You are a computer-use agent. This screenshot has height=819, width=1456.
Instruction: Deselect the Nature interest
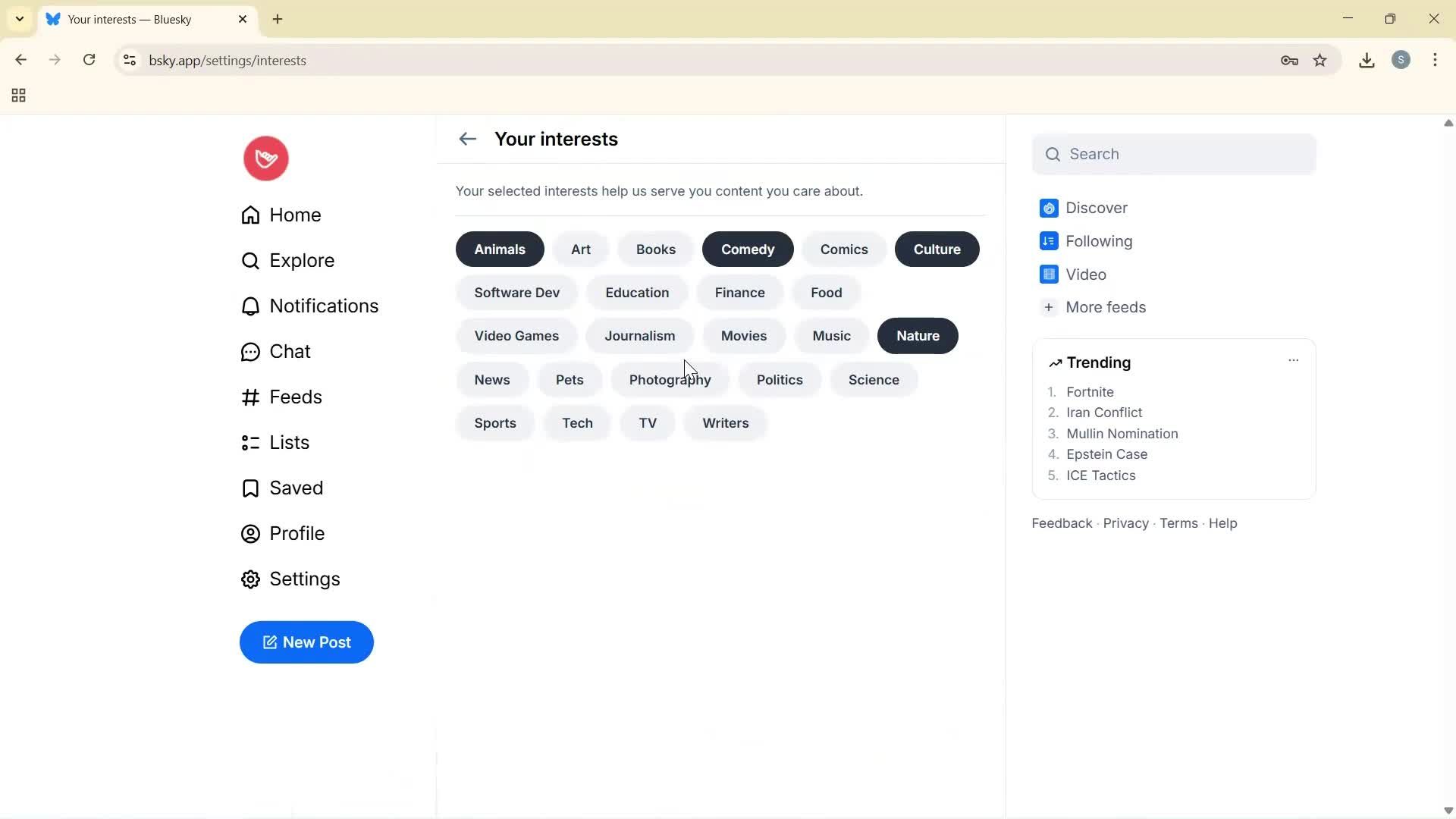(918, 335)
